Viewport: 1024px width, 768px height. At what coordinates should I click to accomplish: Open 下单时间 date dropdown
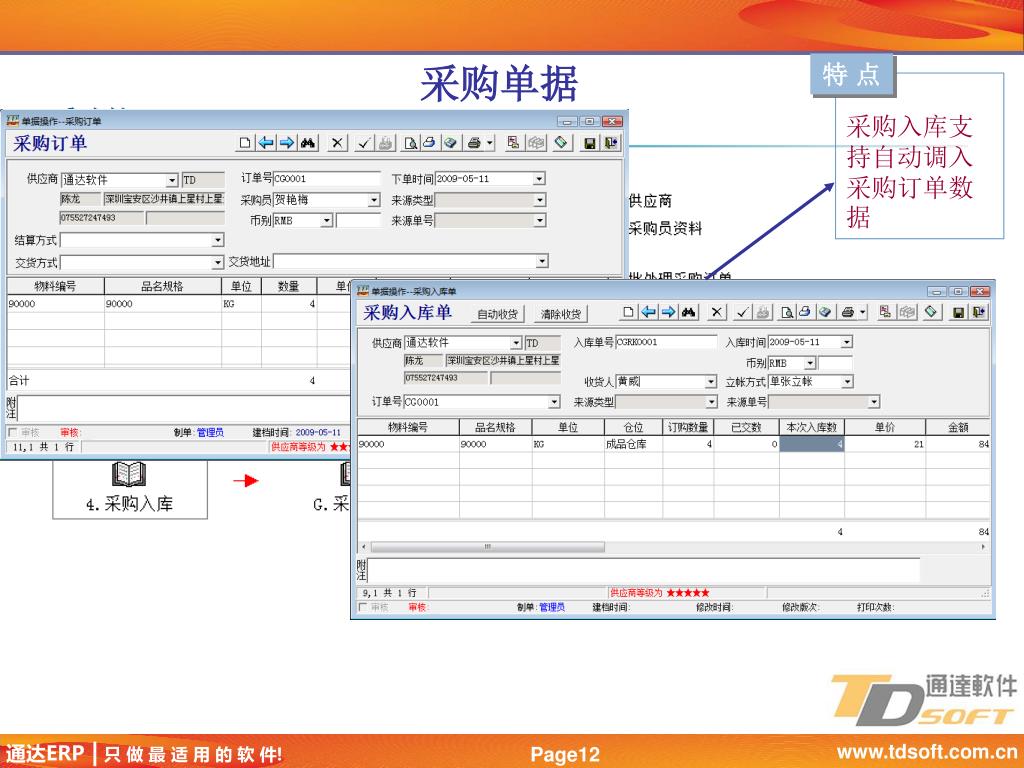coord(539,179)
